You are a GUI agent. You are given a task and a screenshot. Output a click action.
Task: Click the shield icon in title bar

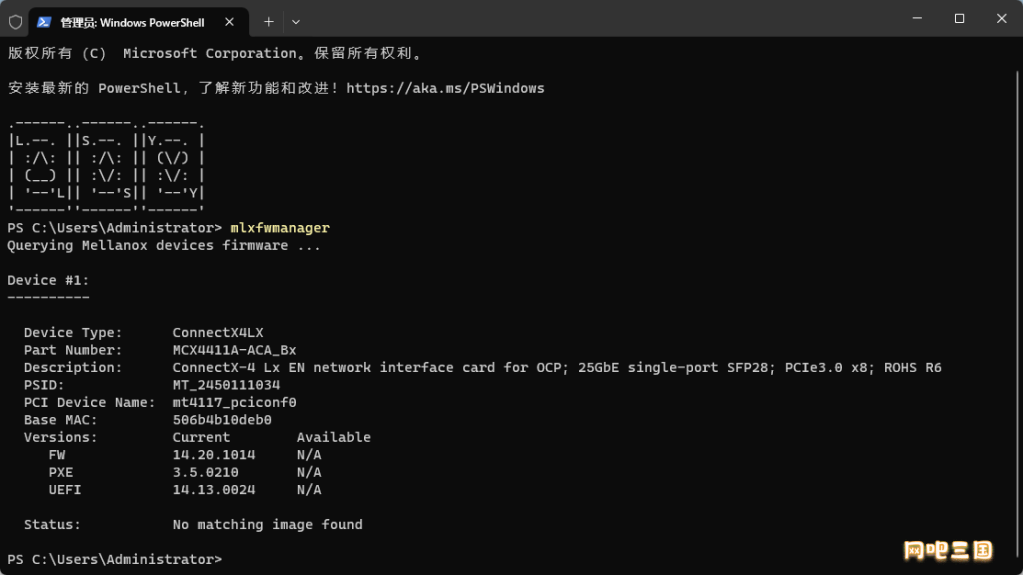click(x=16, y=22)
